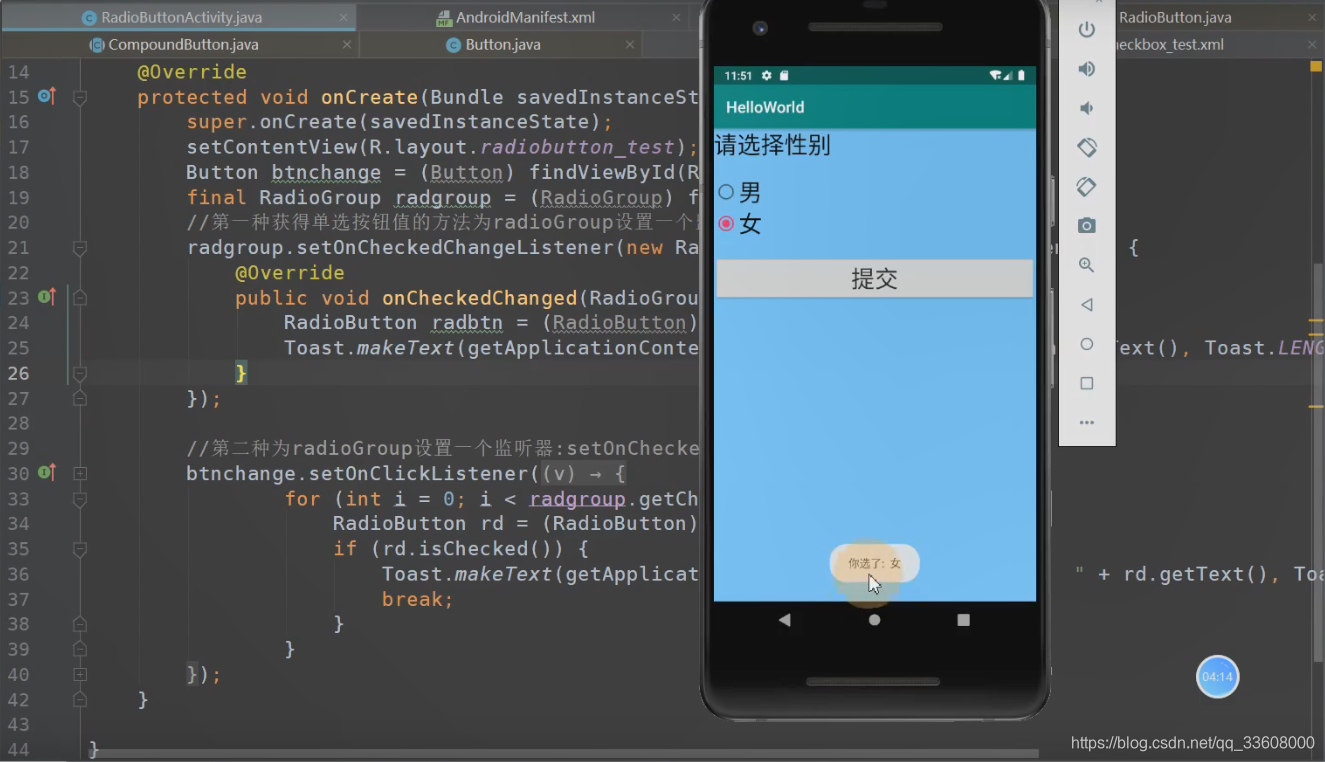
Task: Click the implements gutter icon on line 23
Action: tap(46, 297)
